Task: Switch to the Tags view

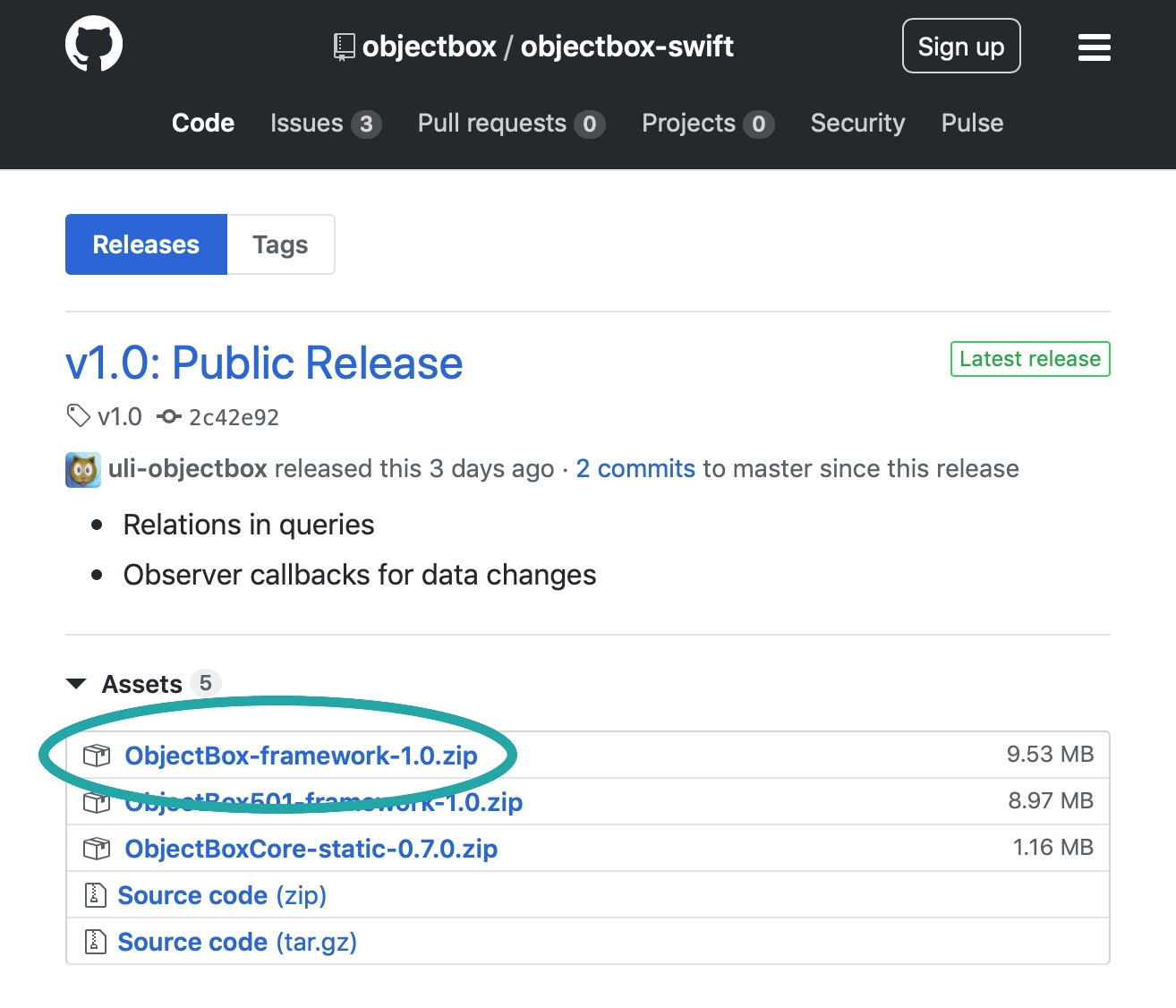Action: 280,244
